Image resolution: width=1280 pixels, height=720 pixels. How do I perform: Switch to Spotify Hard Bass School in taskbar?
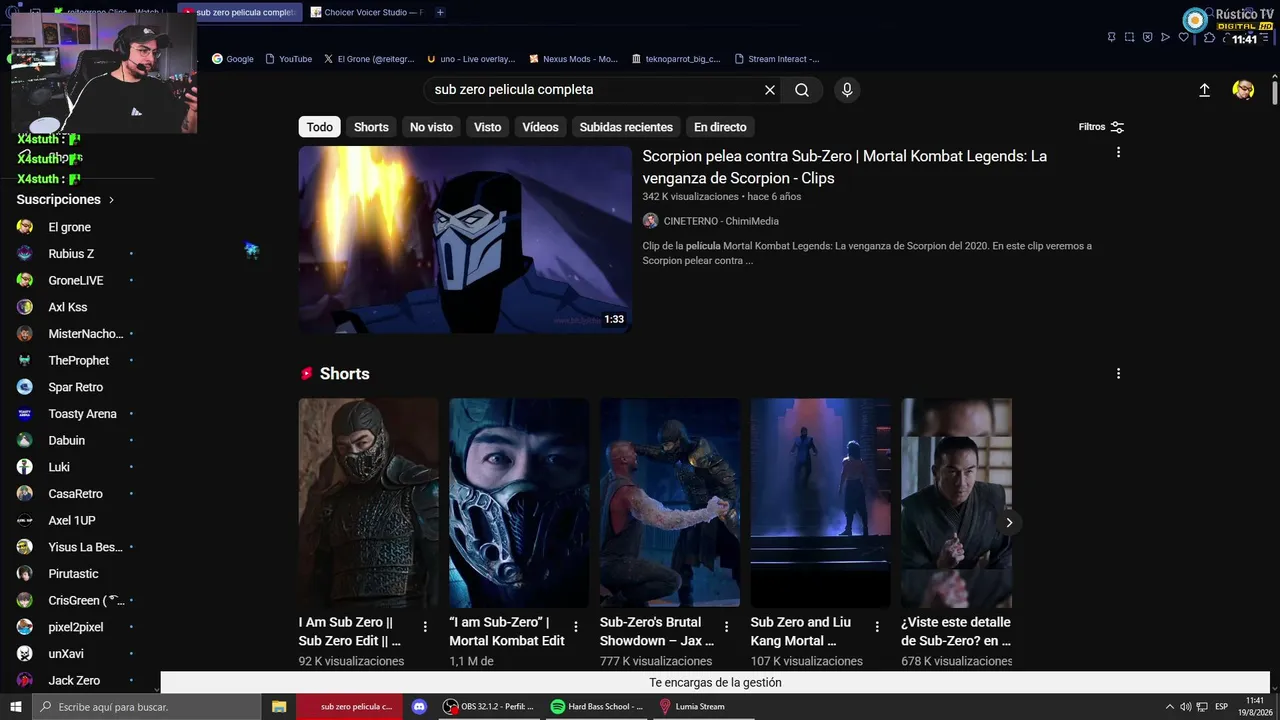[596, 707]
